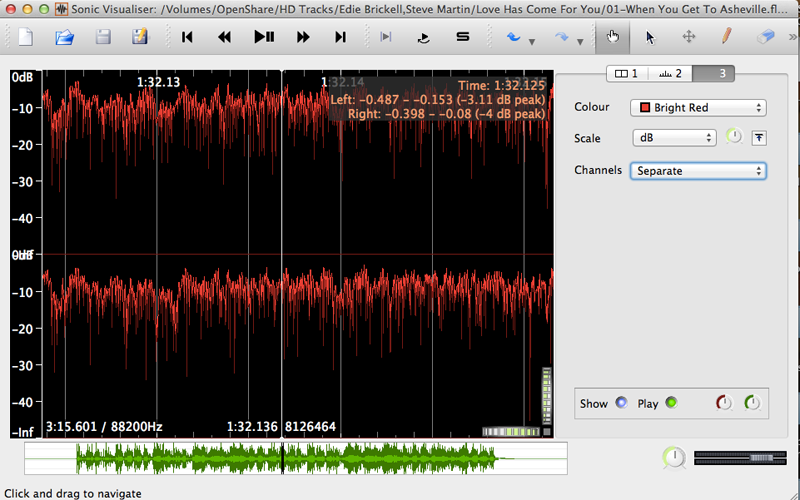The height and width of the screenshot is (500, 800).
Task: Open the Scale dropdown set to dB
Action: (674, 138)
